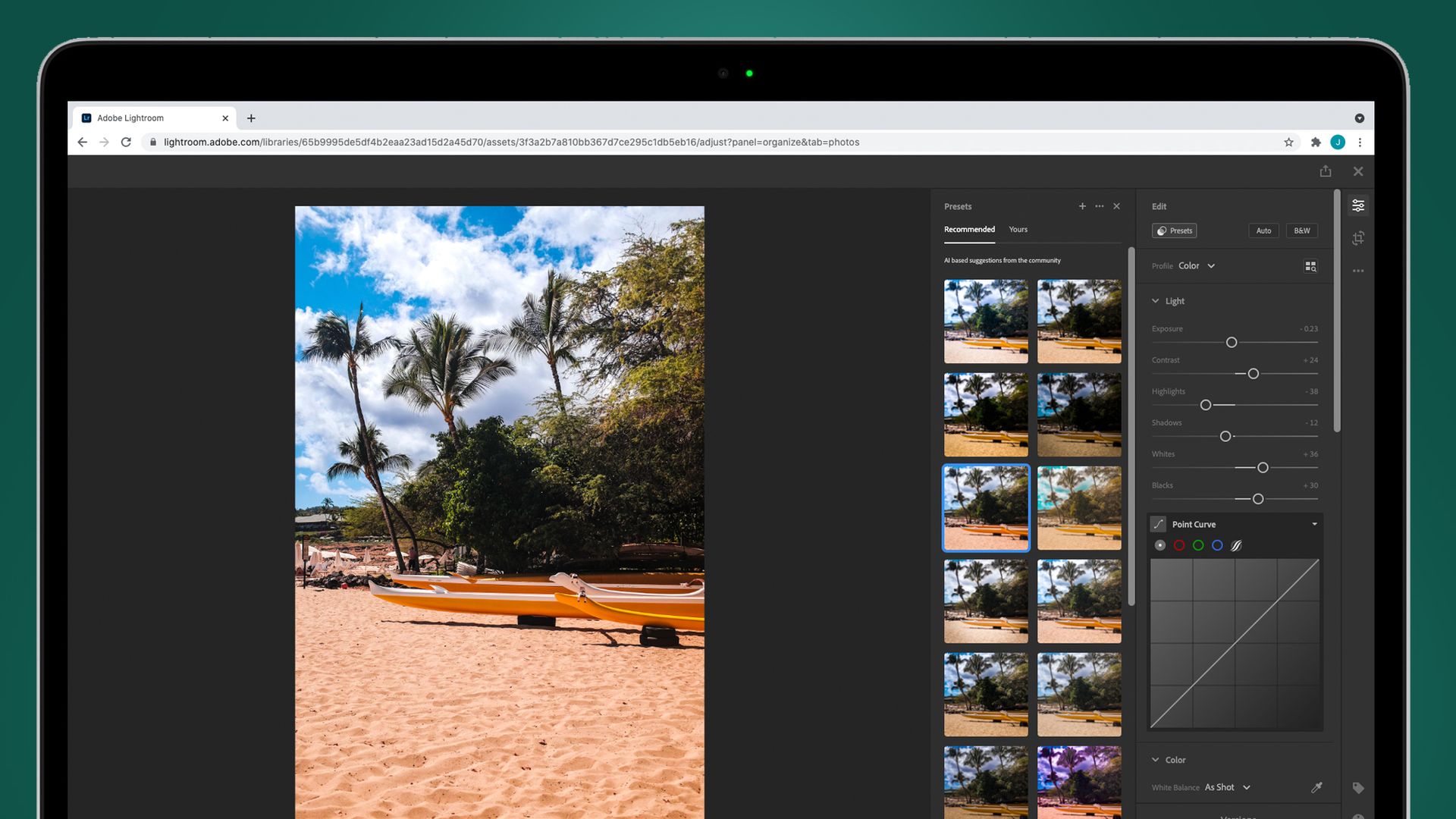Select the red channel in Point Curve

1179,544
